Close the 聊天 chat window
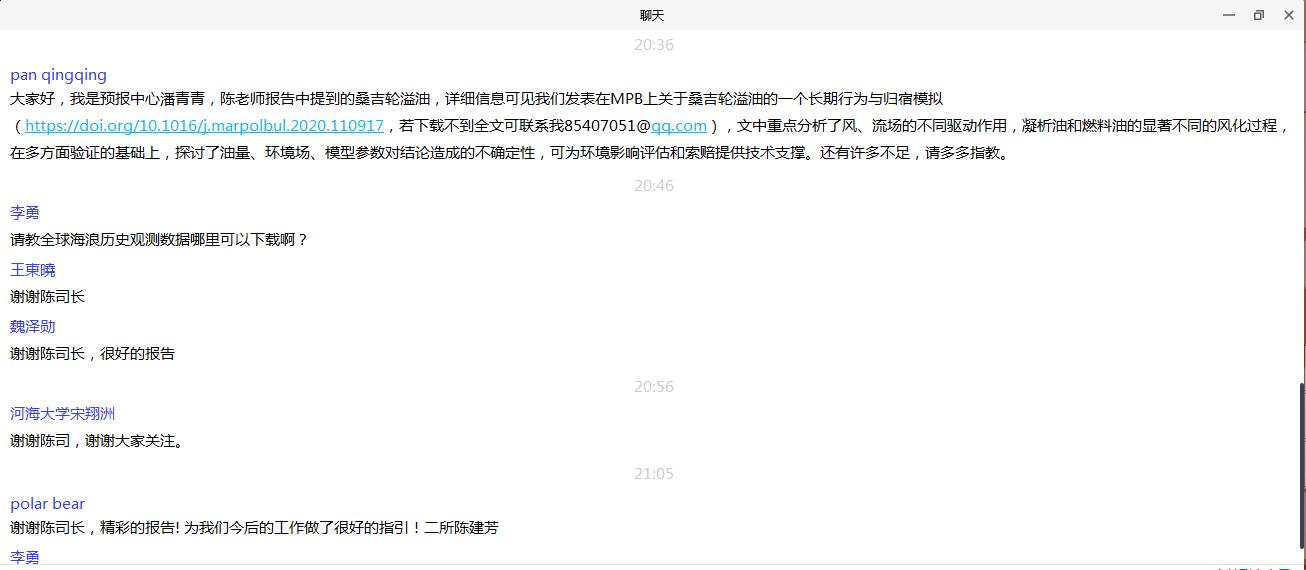The image size is (1306, 570). tap(1288, 15)
